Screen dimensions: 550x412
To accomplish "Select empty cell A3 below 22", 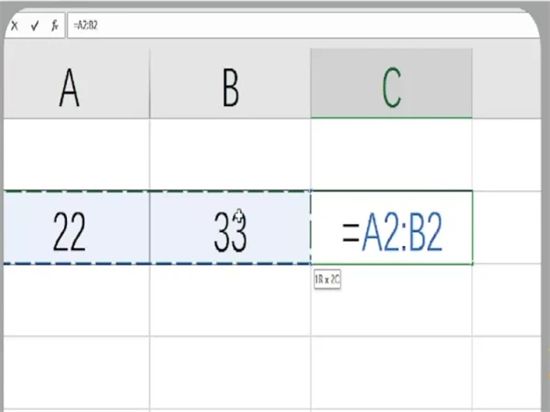I will pos(76,300).
